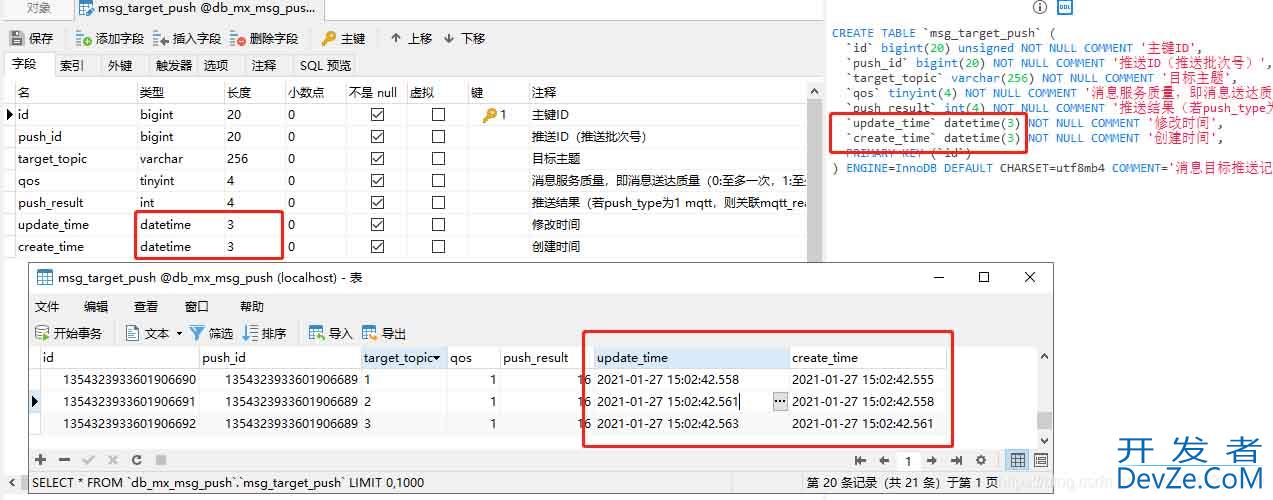The image size is (1273, 500).
Task: Uncheck the Not null box for push_id
Action: point(377,137)
